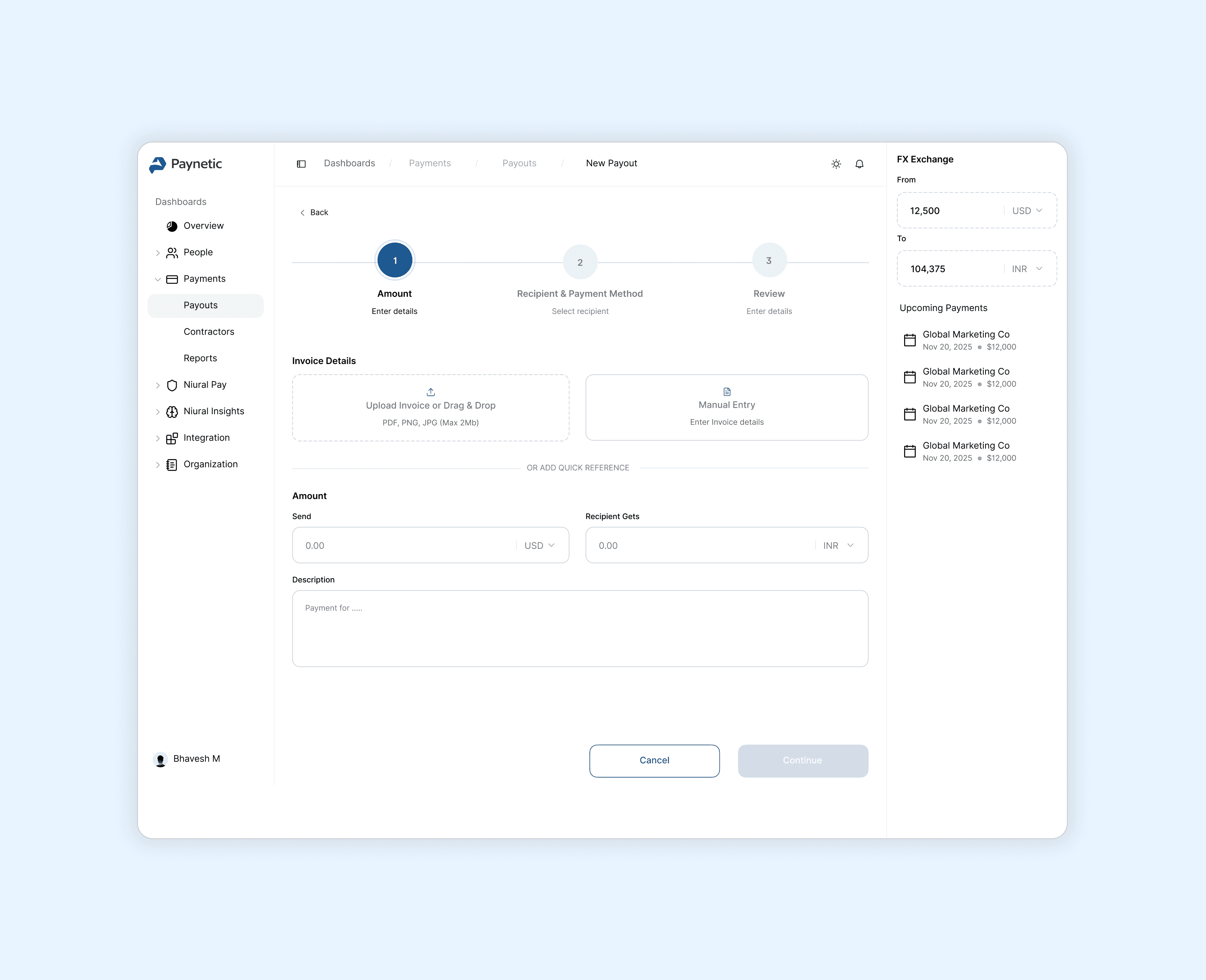Image resolution: width=1206 pixels, height=980 pixels.
Task: Click the Niural Insights brain icon
Action: tap(171, 412)
